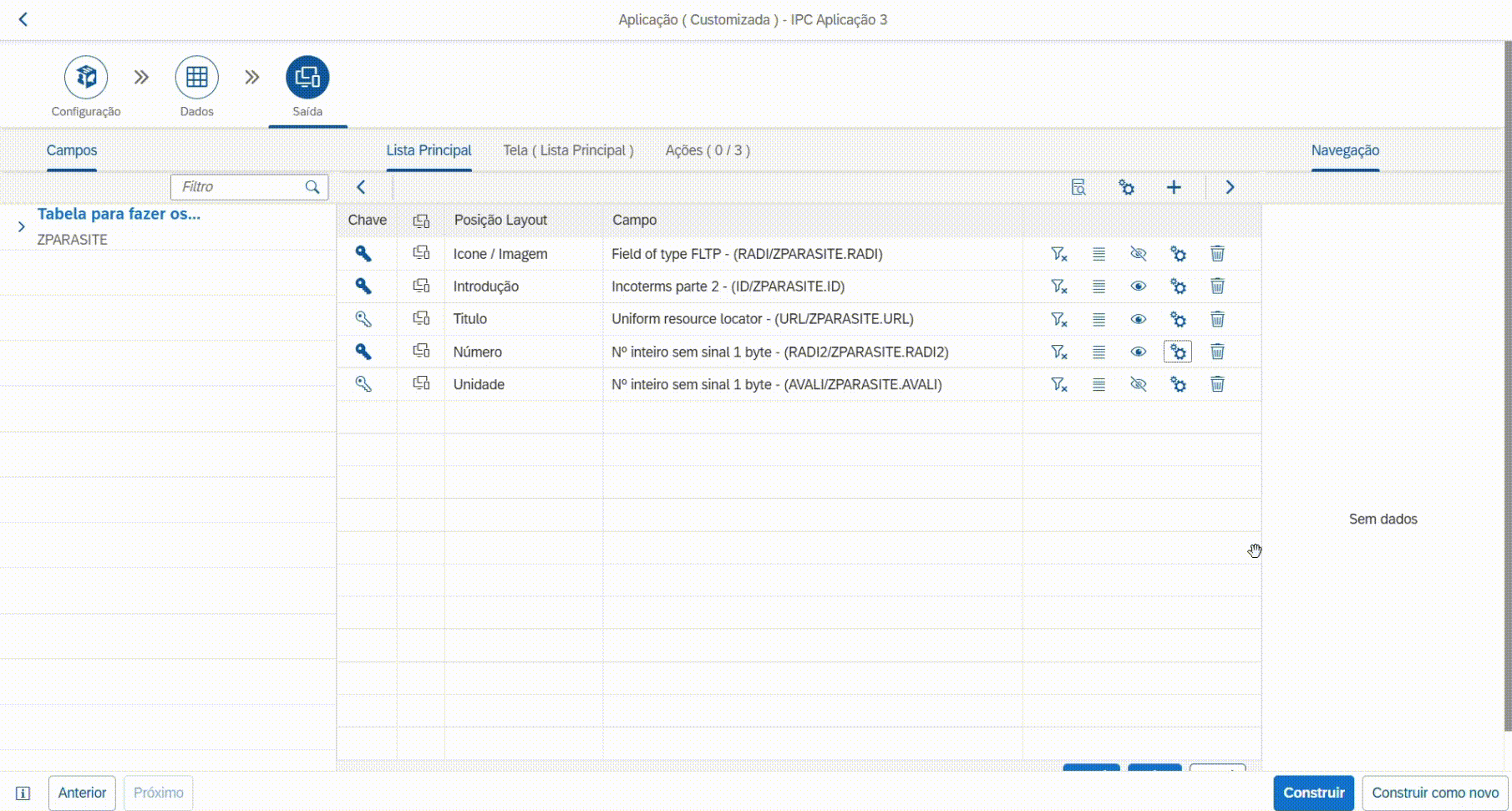Expand the Tabela para fazer os... tree node
Screen dimensions: 1512x811
coord(21,226)
